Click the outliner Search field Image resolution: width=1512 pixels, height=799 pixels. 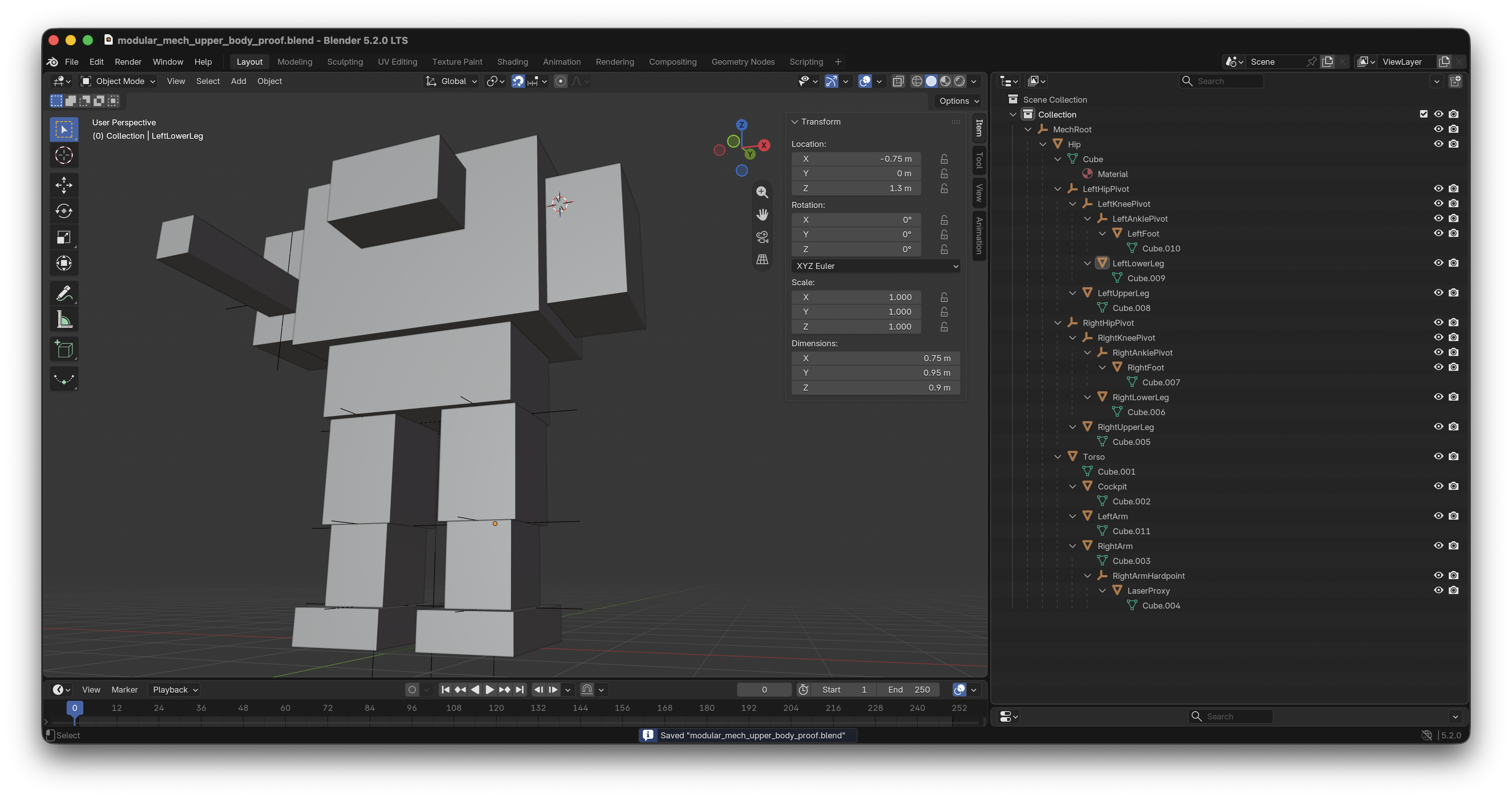click(x=1221, y=81)
